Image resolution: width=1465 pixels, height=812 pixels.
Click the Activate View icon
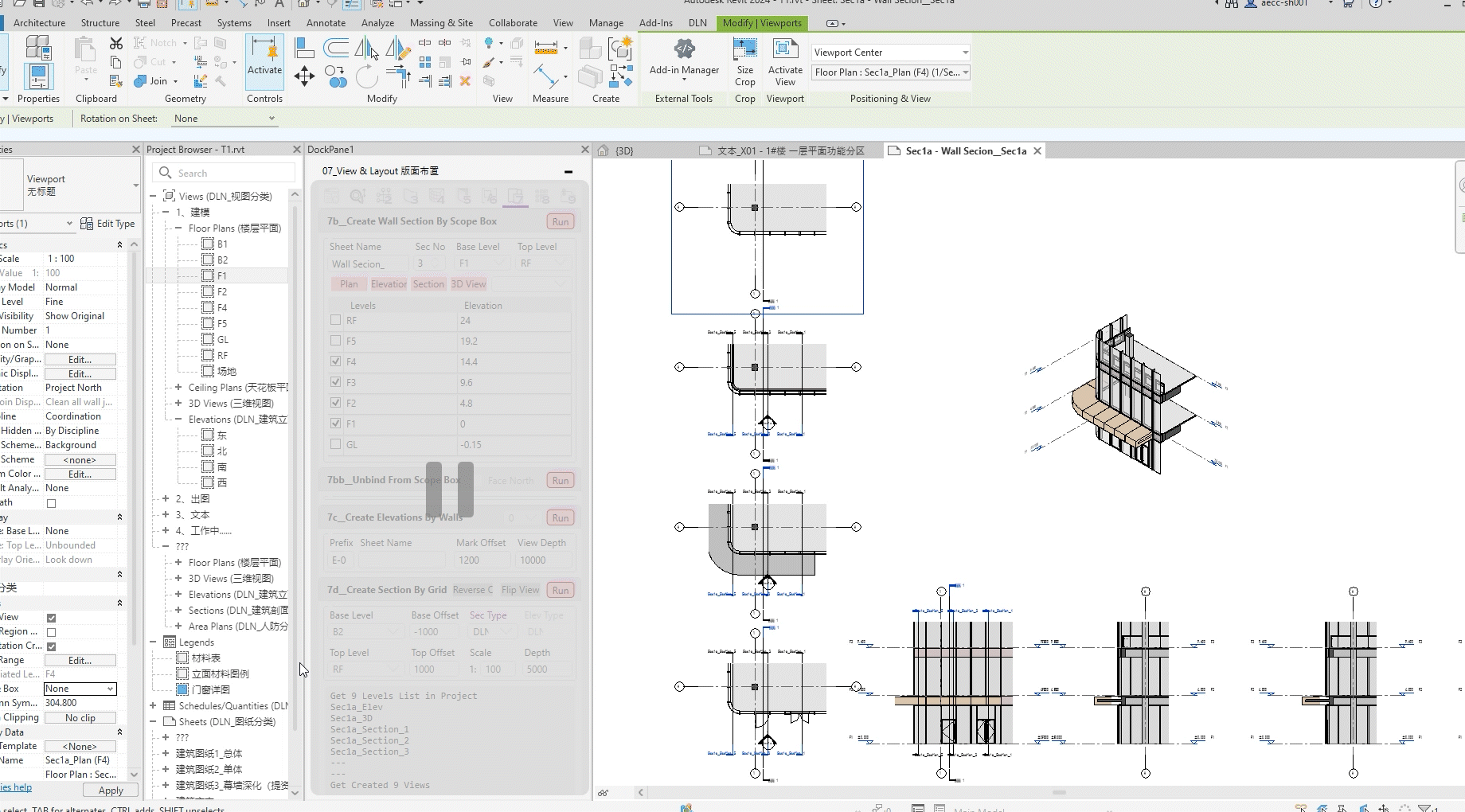point(785,49)
